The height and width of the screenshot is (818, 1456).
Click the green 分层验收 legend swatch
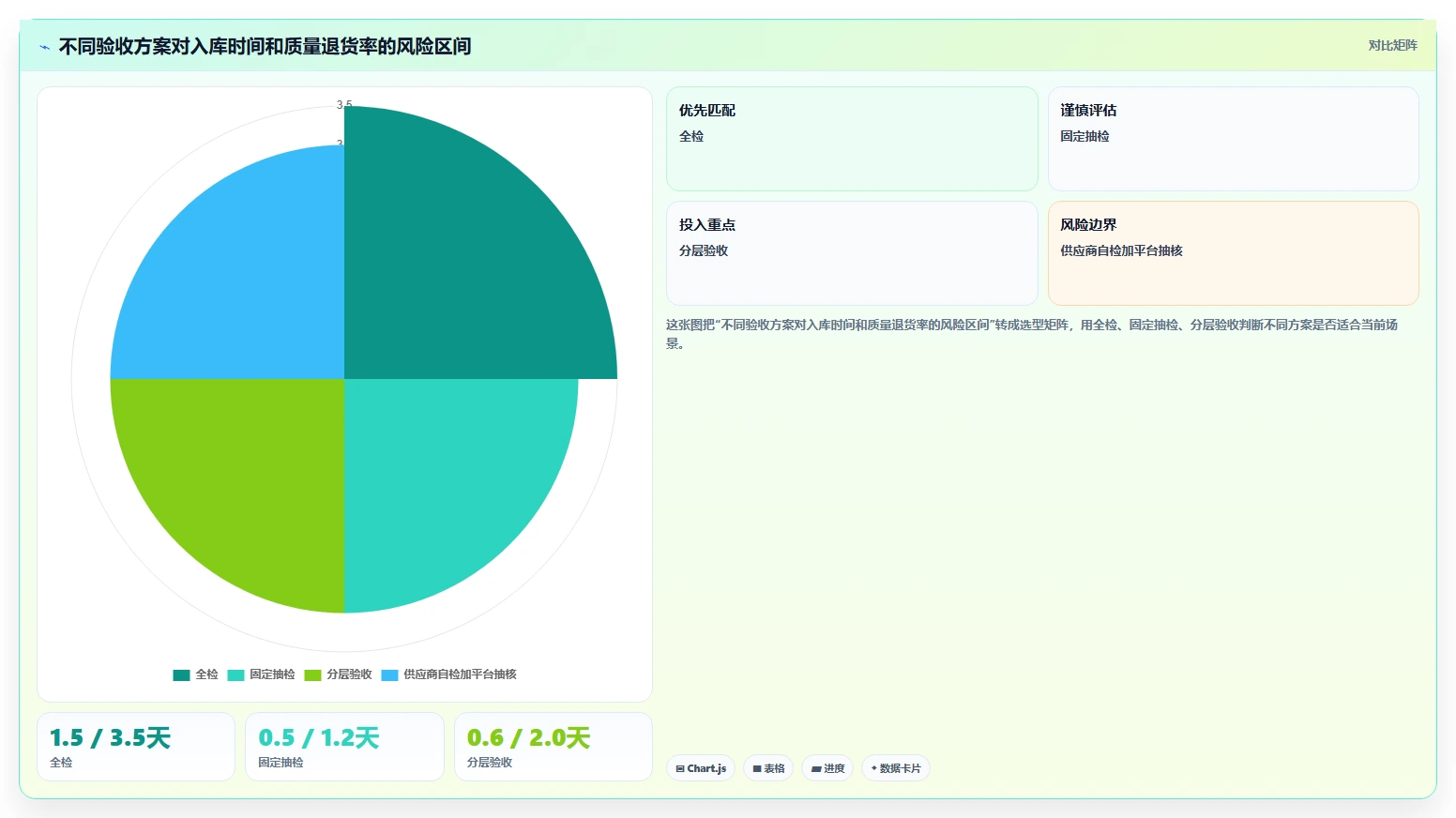[312, 675]
